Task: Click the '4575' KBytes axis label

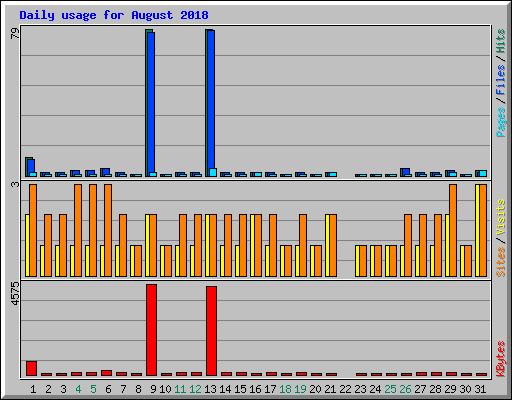Action: click(x=15, y=294)
